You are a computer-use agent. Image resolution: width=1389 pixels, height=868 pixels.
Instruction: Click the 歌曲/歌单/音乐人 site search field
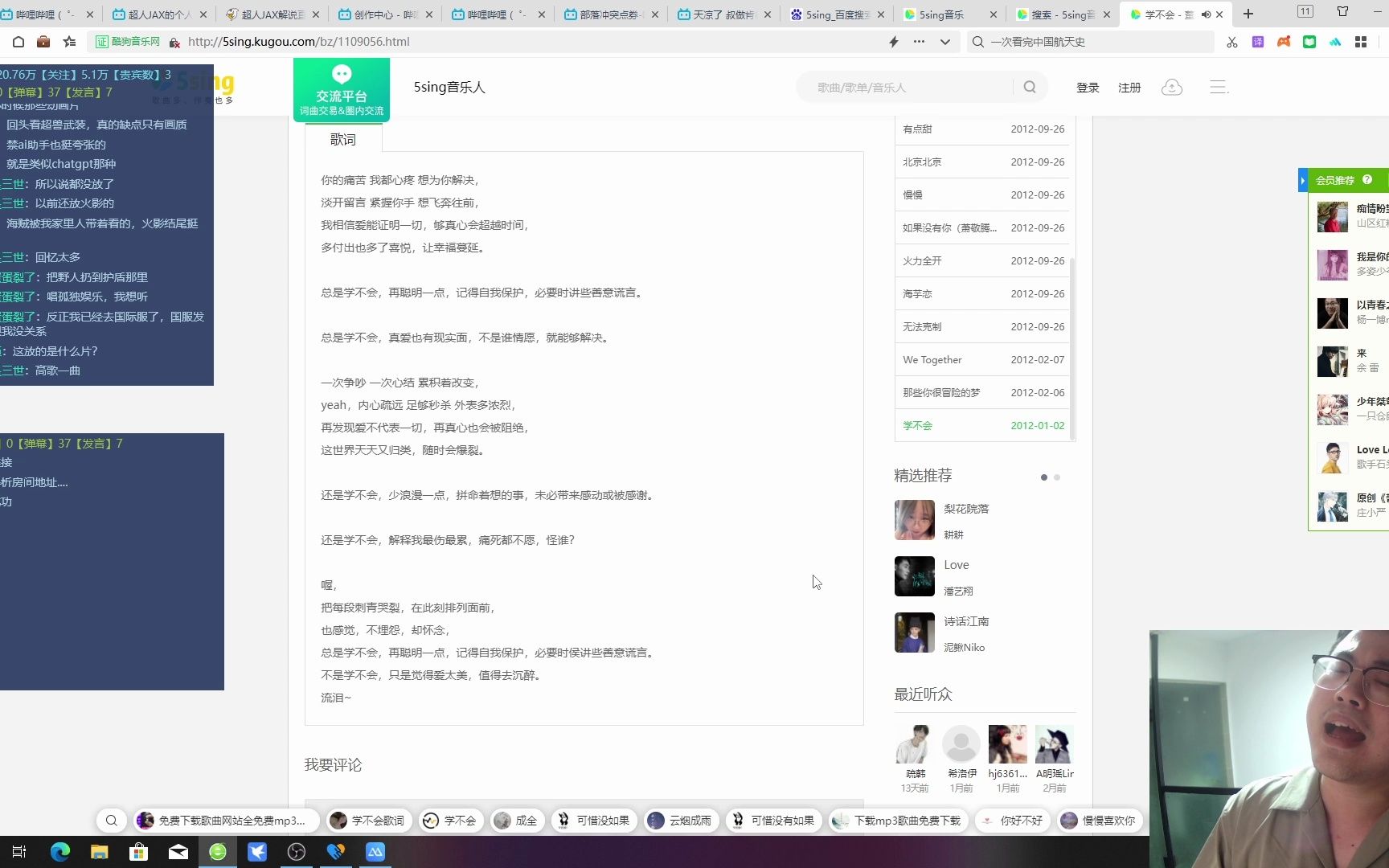coord(908,88)
